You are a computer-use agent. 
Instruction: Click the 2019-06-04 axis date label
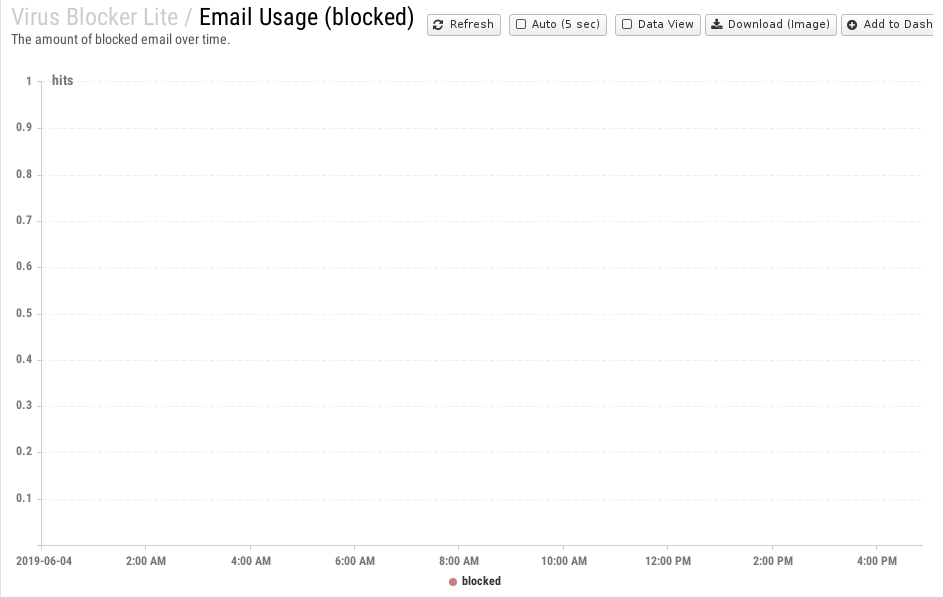[43, 561]
